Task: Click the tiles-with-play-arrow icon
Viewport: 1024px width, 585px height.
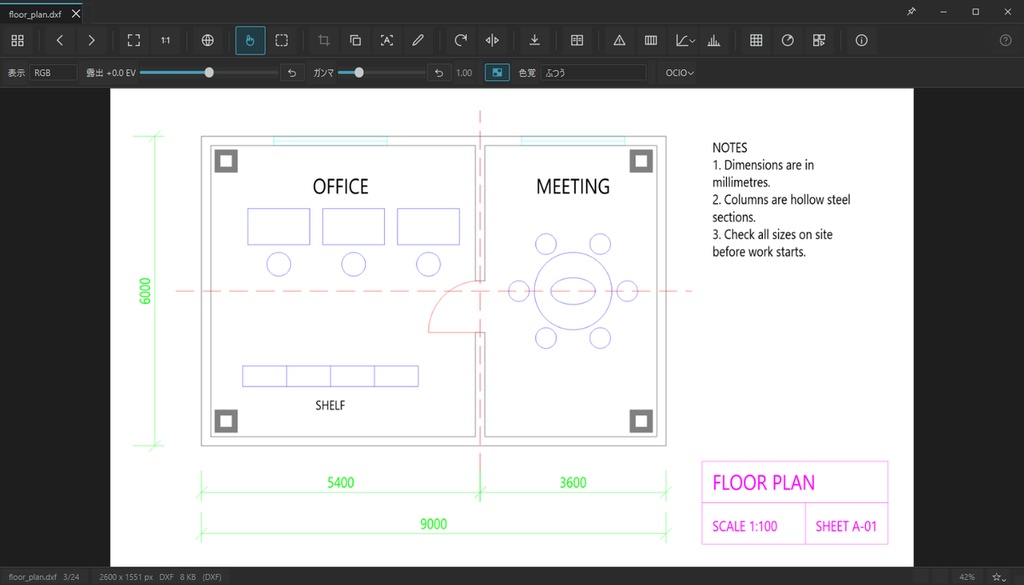Action: point(819,40)
